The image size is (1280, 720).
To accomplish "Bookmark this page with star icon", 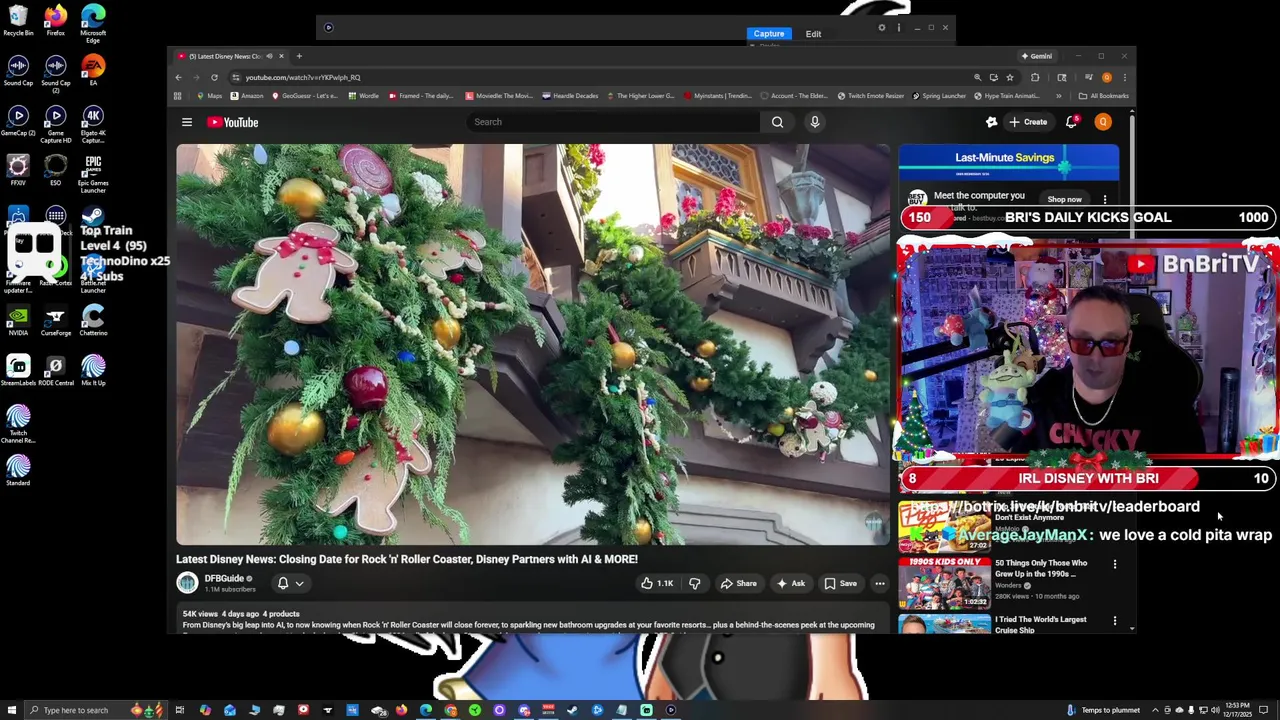I will [x=1010, y=77].
